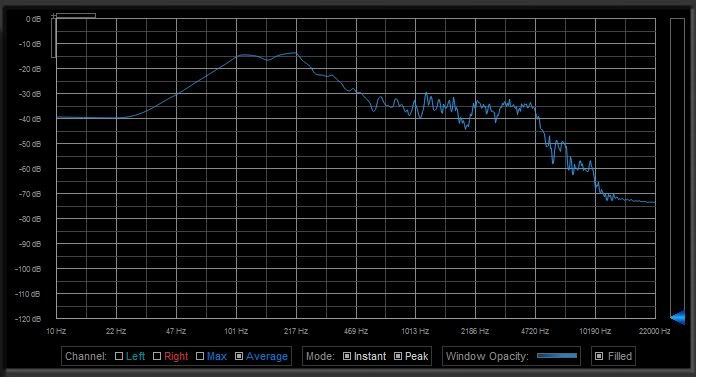
Task: Click the blue triangle level marker
Action: (678, 317)
